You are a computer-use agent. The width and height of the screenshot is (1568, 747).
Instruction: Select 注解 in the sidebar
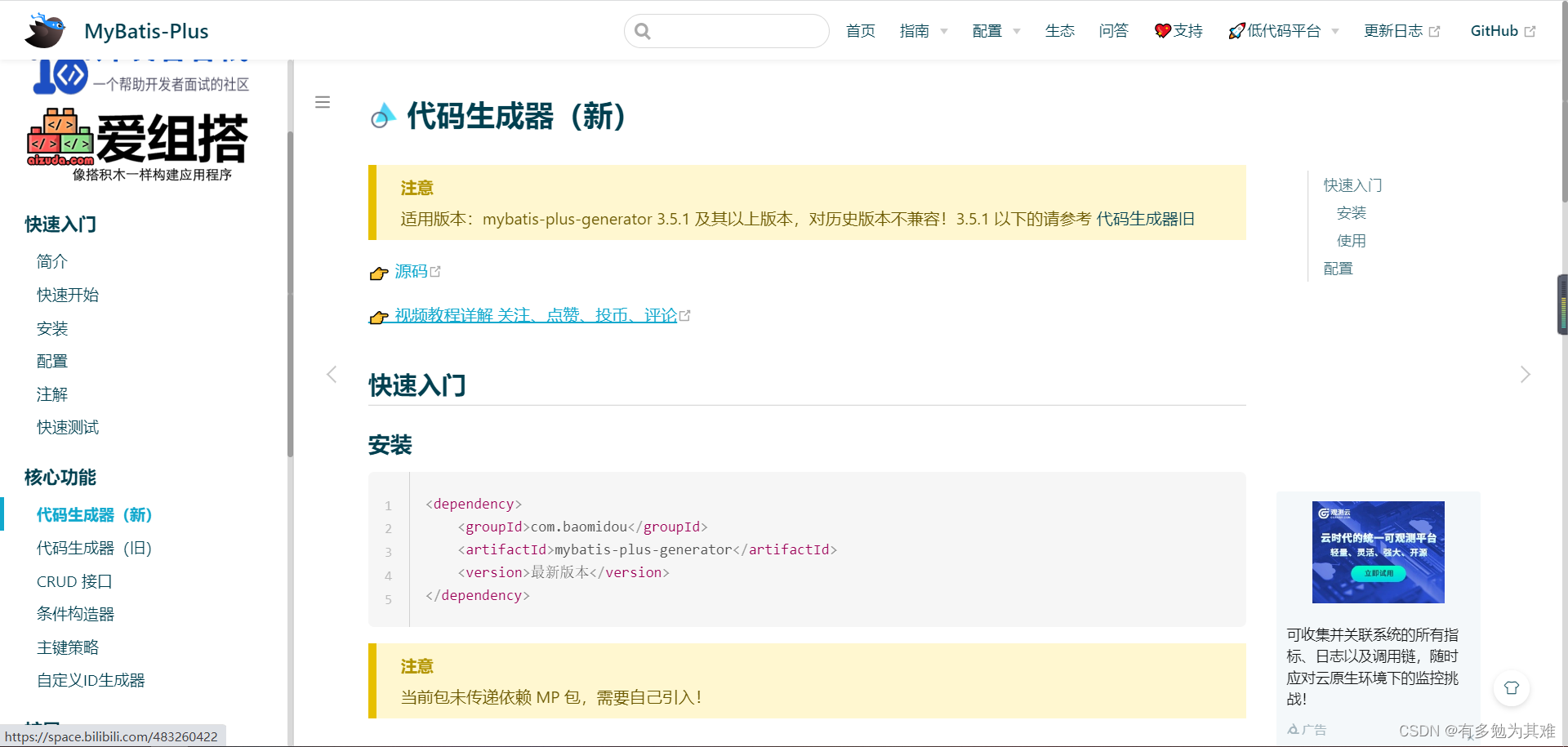[x=52, y=394]
